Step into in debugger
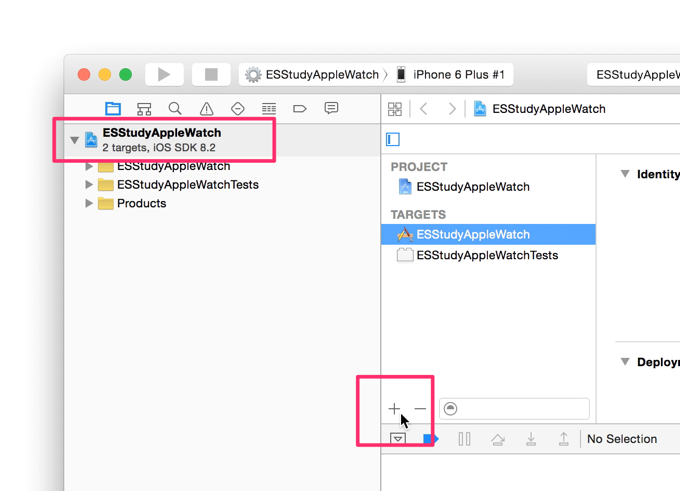The height and width of the screenshot is (491, 680). pyautogui.click(x=531, y=439)
